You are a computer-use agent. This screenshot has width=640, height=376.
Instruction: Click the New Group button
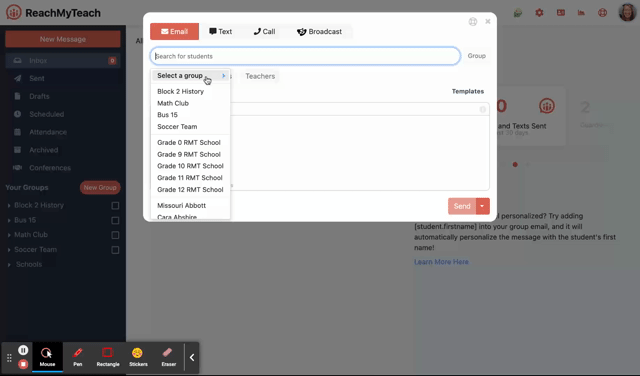point(100,187)
